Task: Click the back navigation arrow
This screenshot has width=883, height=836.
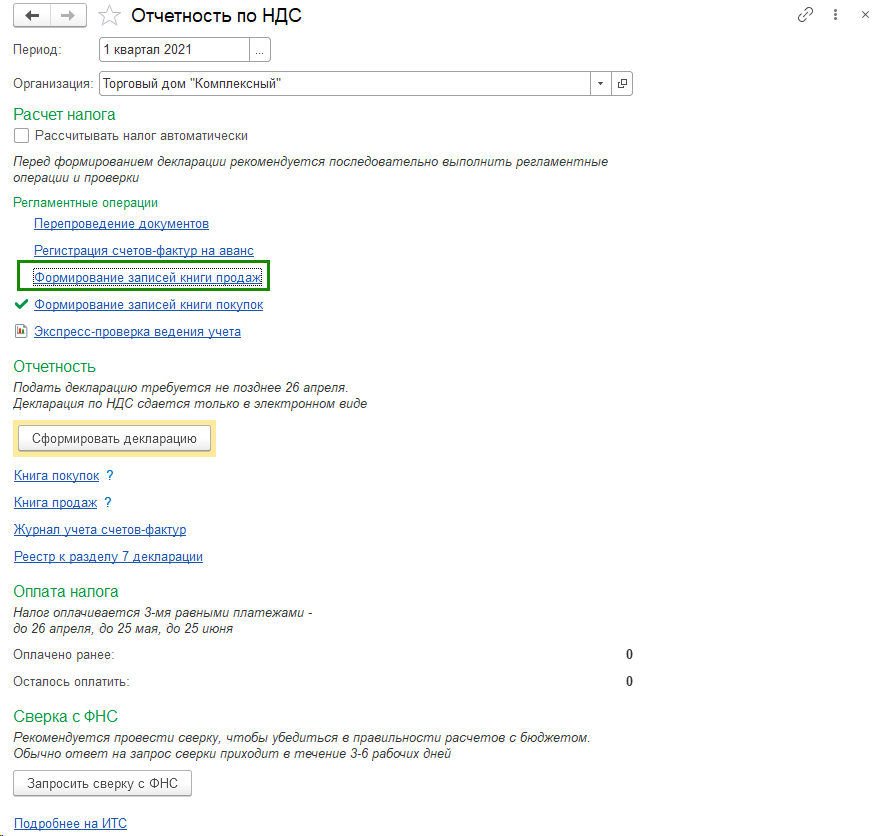Action: [32, 16]
